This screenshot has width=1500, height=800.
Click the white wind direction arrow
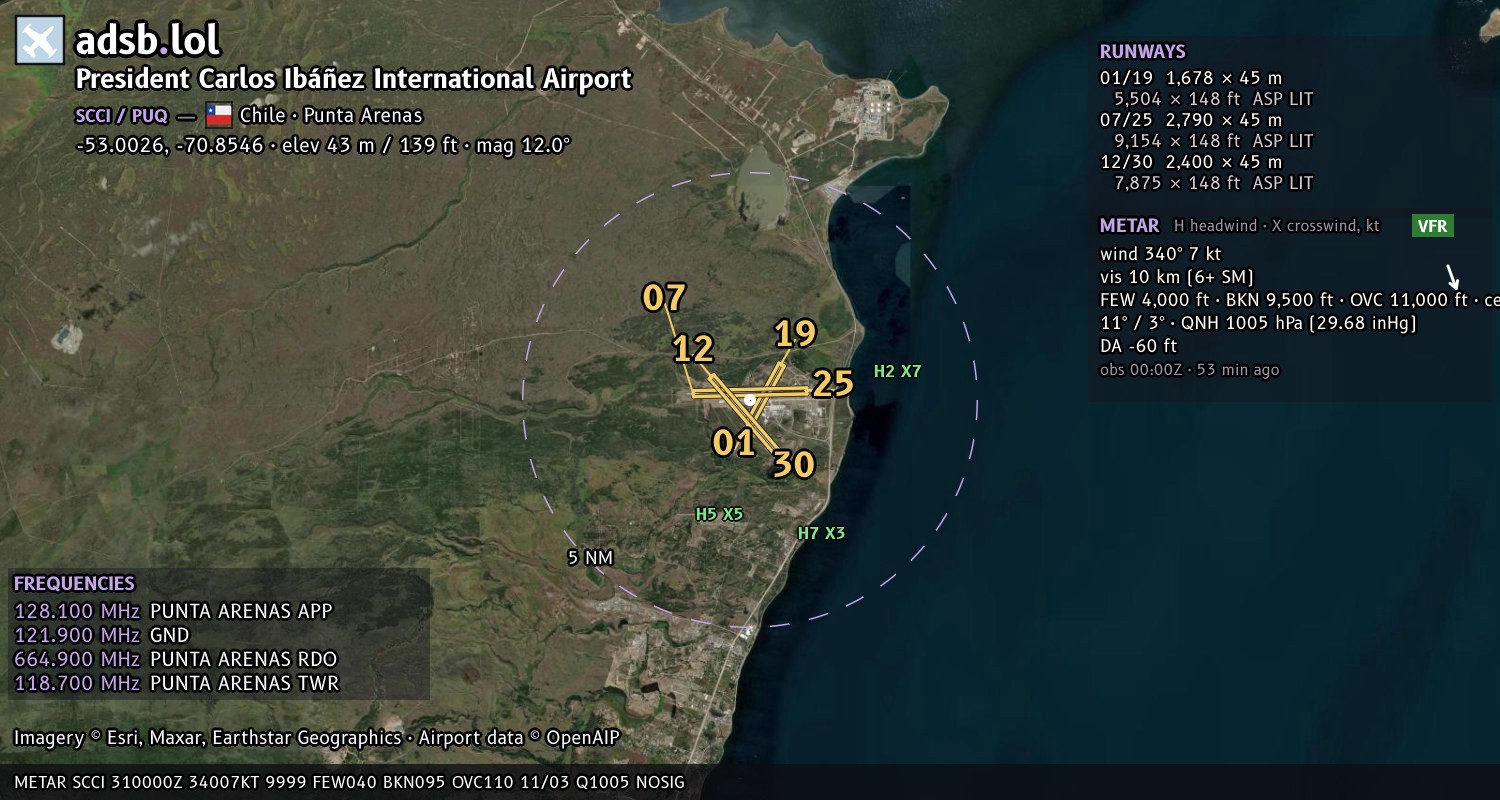[x=1453, y=276]
